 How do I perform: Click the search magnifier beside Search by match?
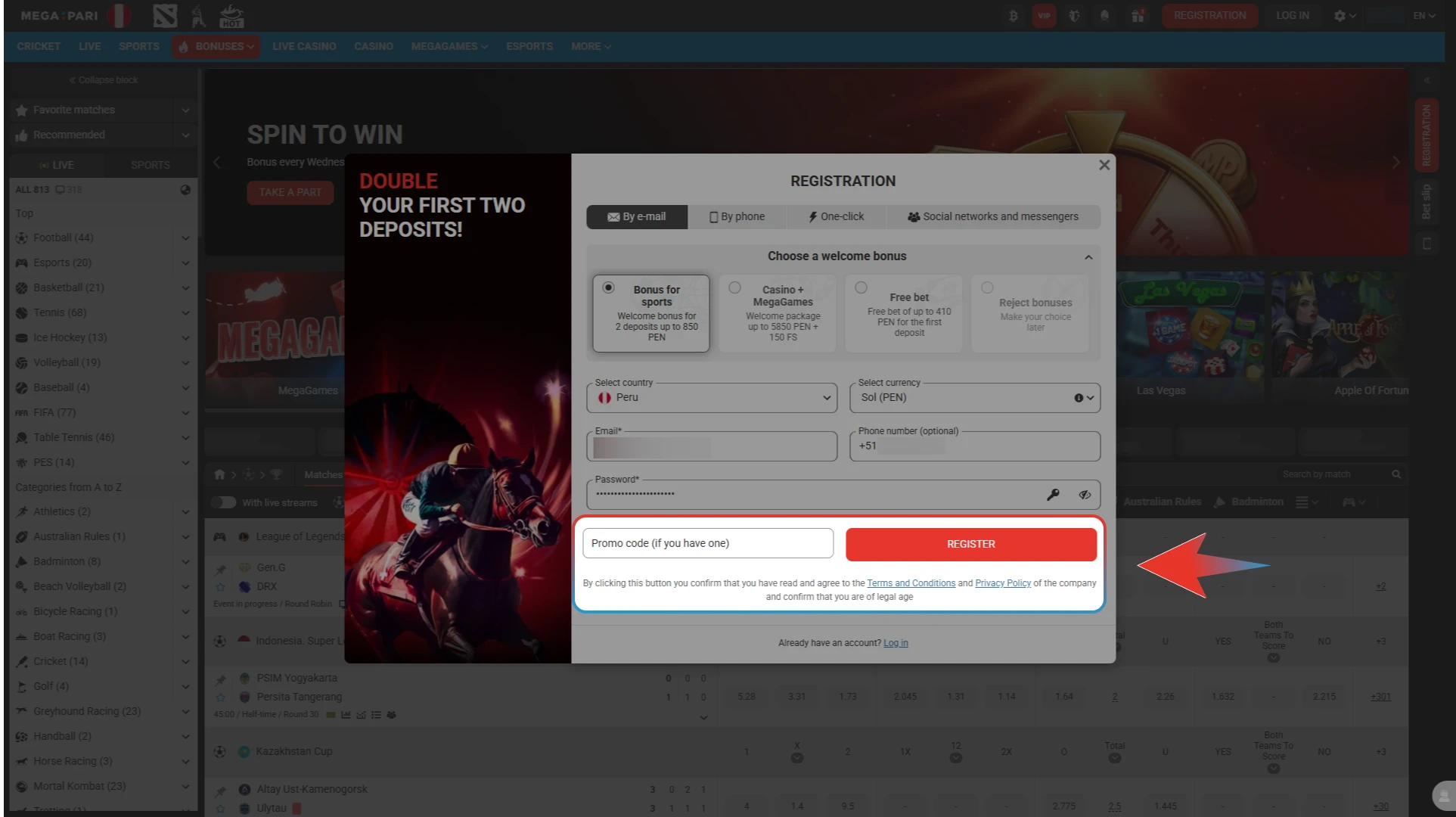pos(1396,474)
